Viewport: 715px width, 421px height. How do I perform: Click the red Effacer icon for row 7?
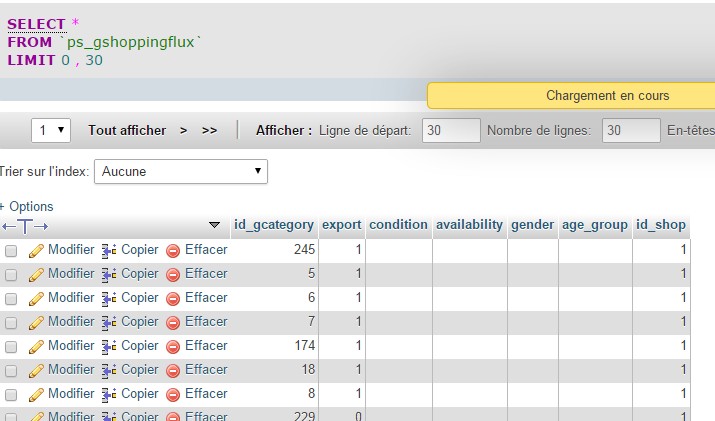(x=173, y=322)
